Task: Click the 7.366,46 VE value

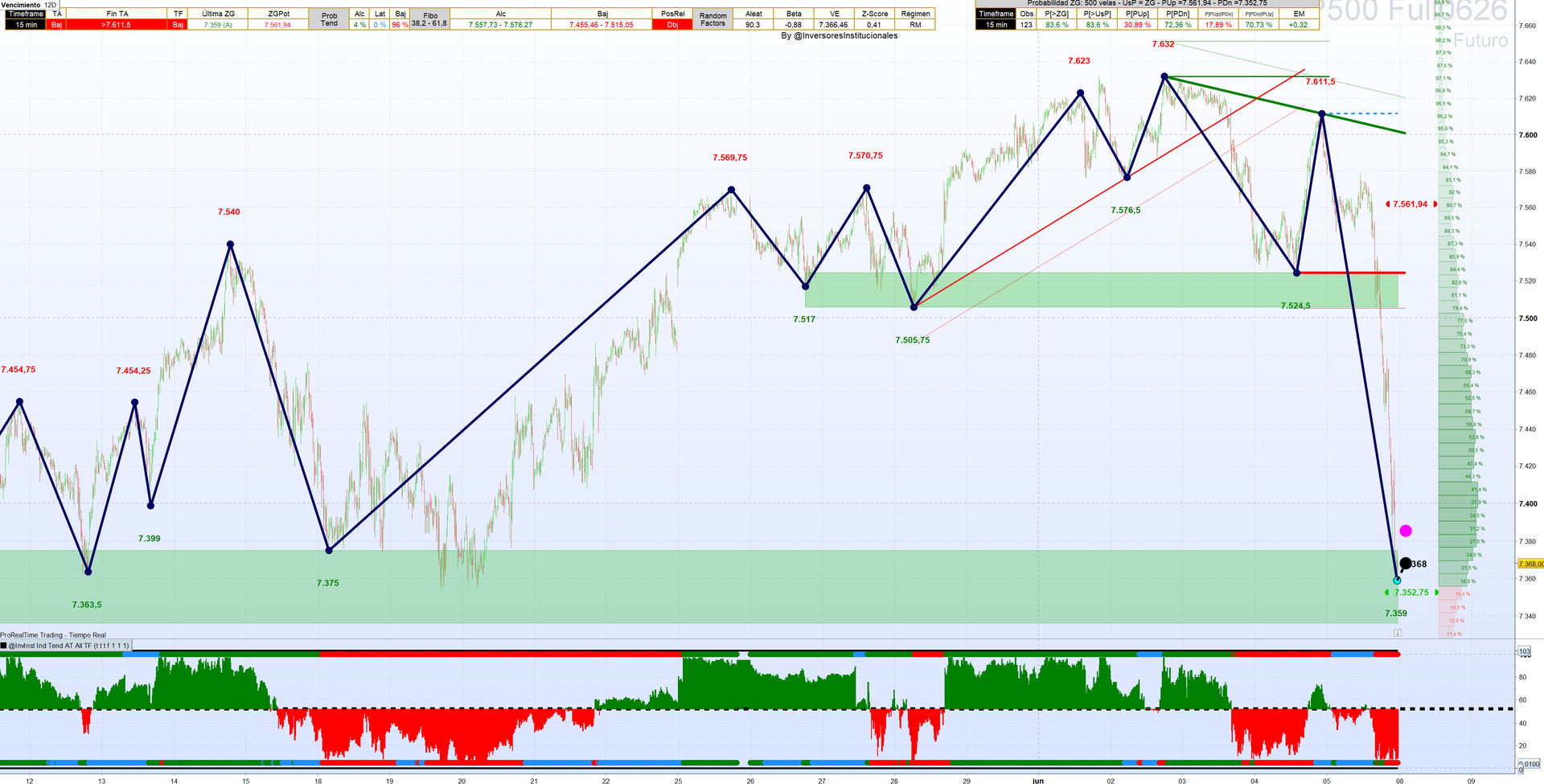Action: (834, 25)
